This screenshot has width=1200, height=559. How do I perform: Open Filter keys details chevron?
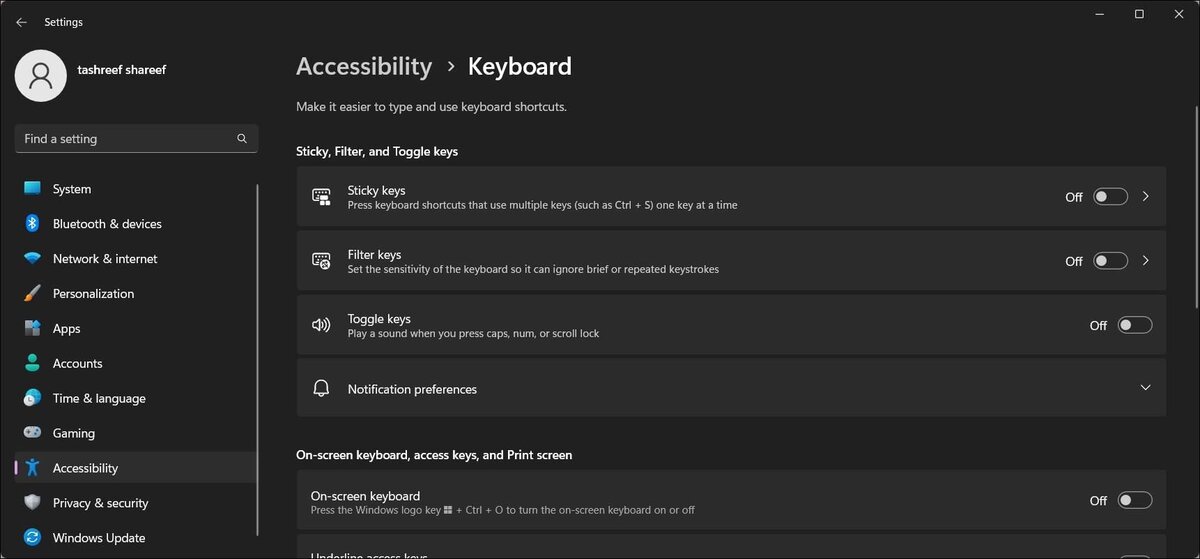pyautogui.click(x=1146, y=261)
